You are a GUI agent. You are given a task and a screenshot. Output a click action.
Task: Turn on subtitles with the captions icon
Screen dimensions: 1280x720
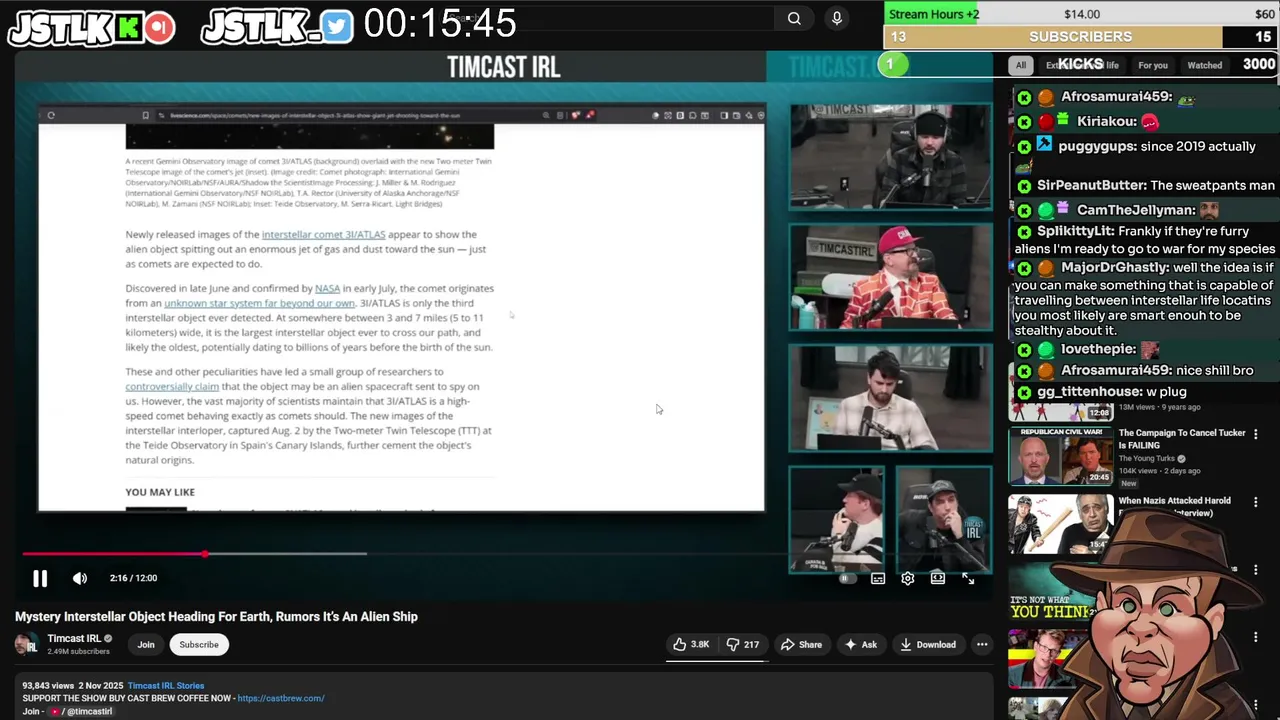878,578
